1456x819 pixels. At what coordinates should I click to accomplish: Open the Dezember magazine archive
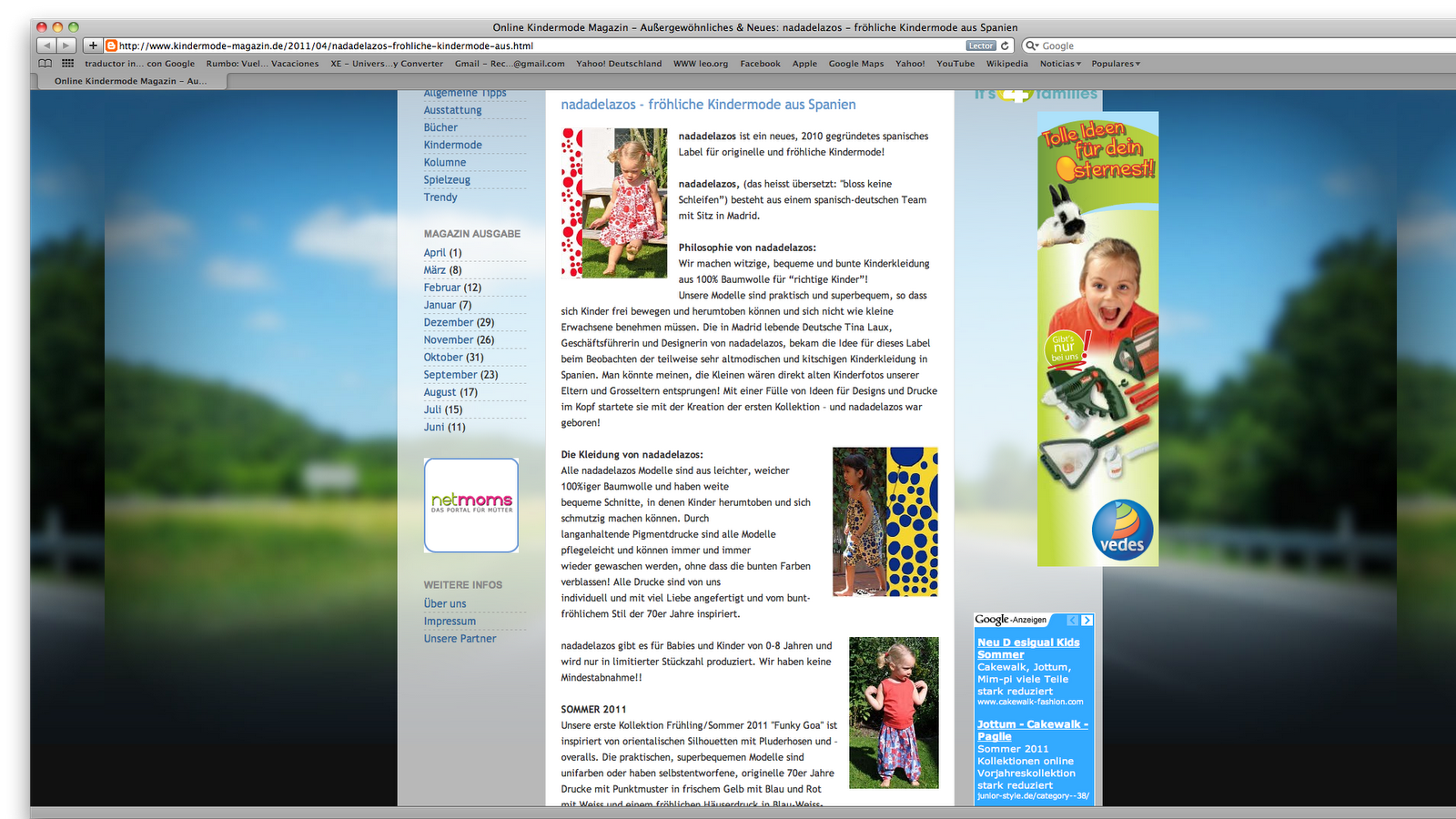tap(449, 322)
